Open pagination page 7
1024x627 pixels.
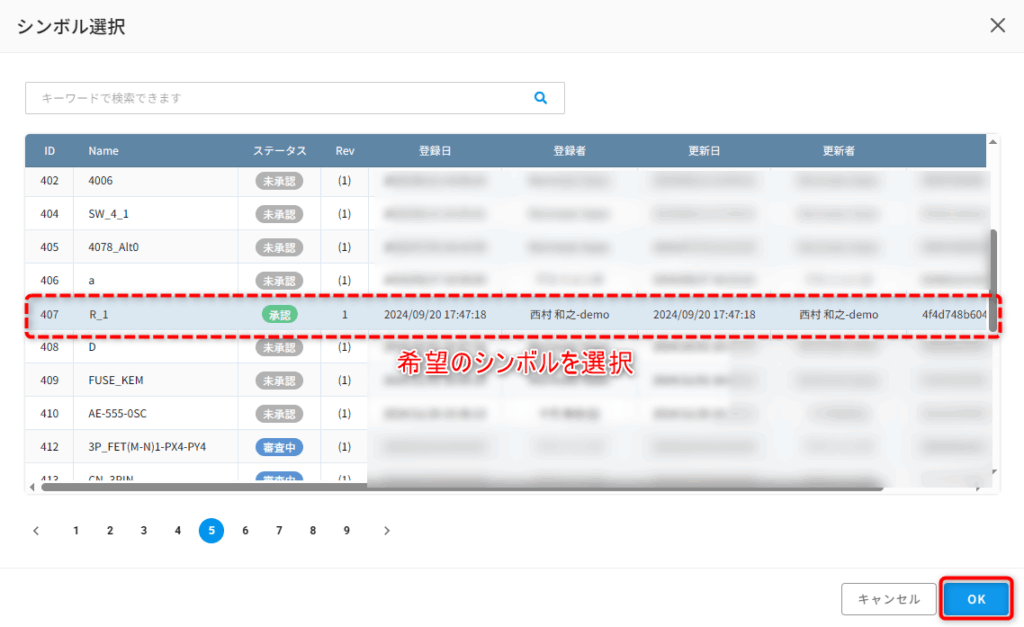[279, 530]
